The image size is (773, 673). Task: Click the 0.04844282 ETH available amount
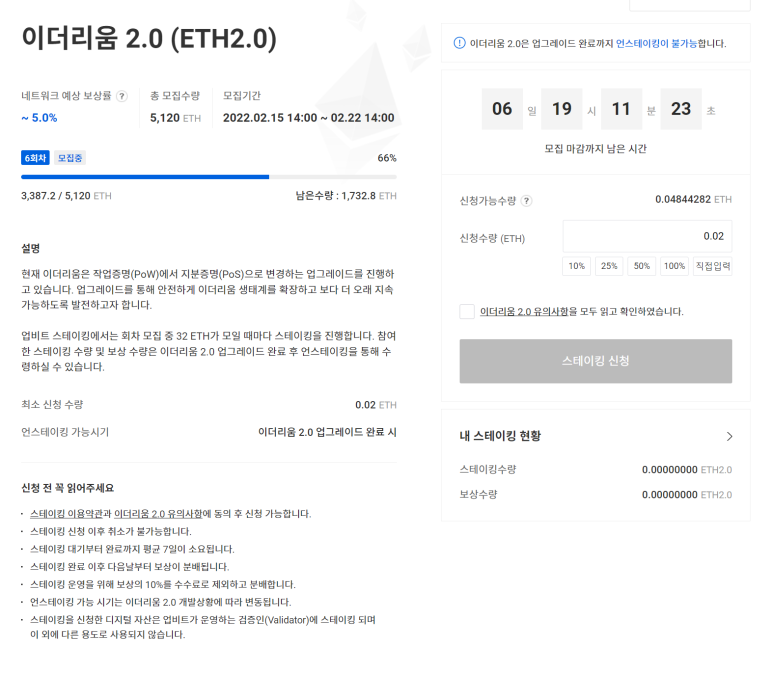click(694, 199)
